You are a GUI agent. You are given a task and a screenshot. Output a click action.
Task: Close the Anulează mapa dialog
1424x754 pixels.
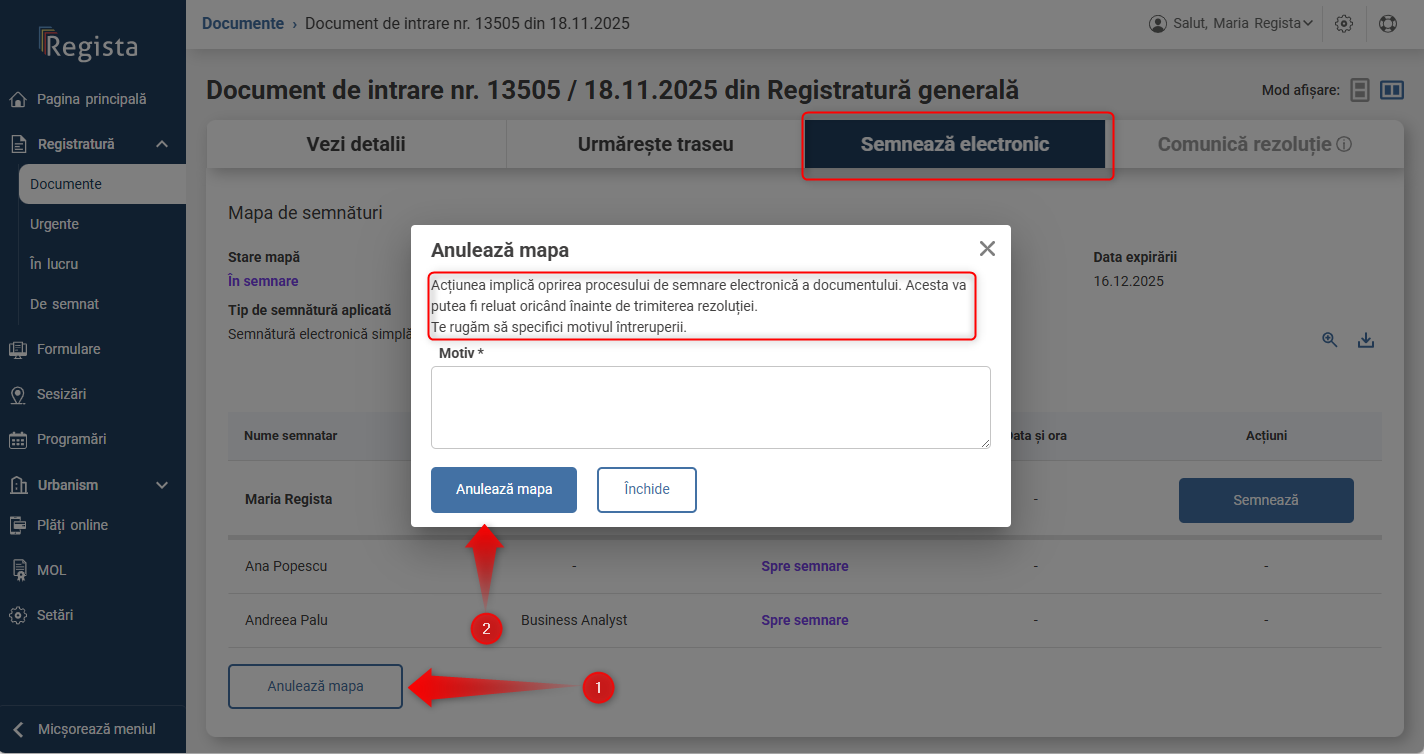coord(987,249)
